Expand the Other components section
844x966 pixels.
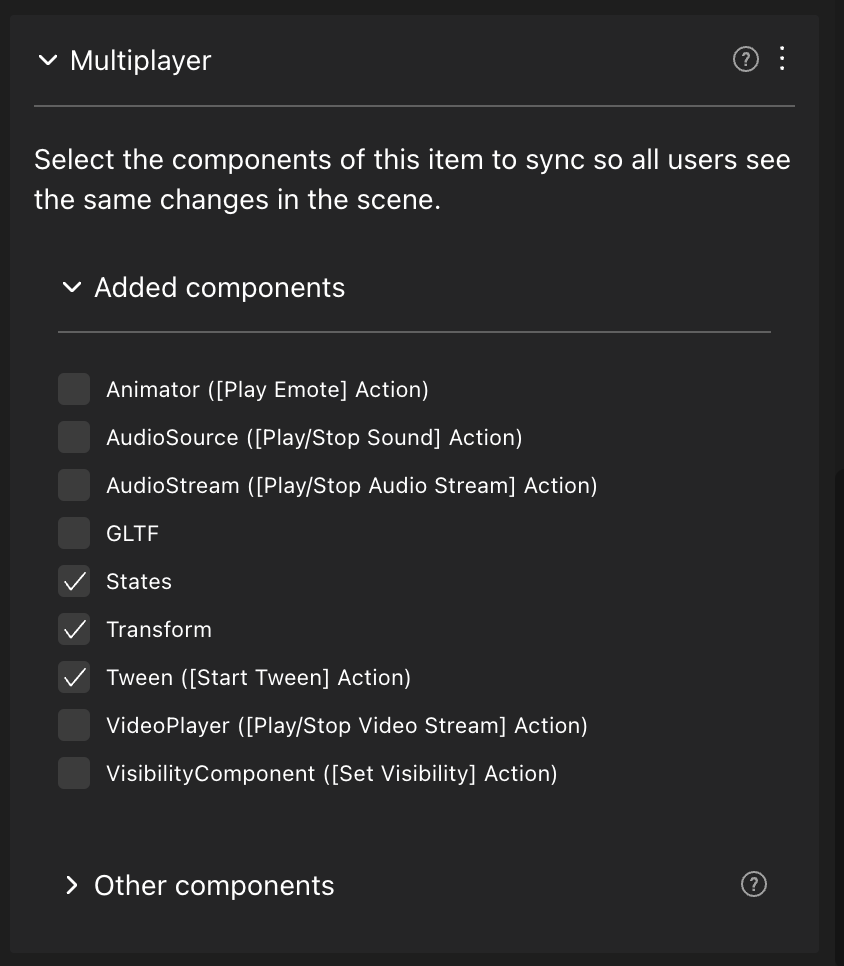(71, 885)
